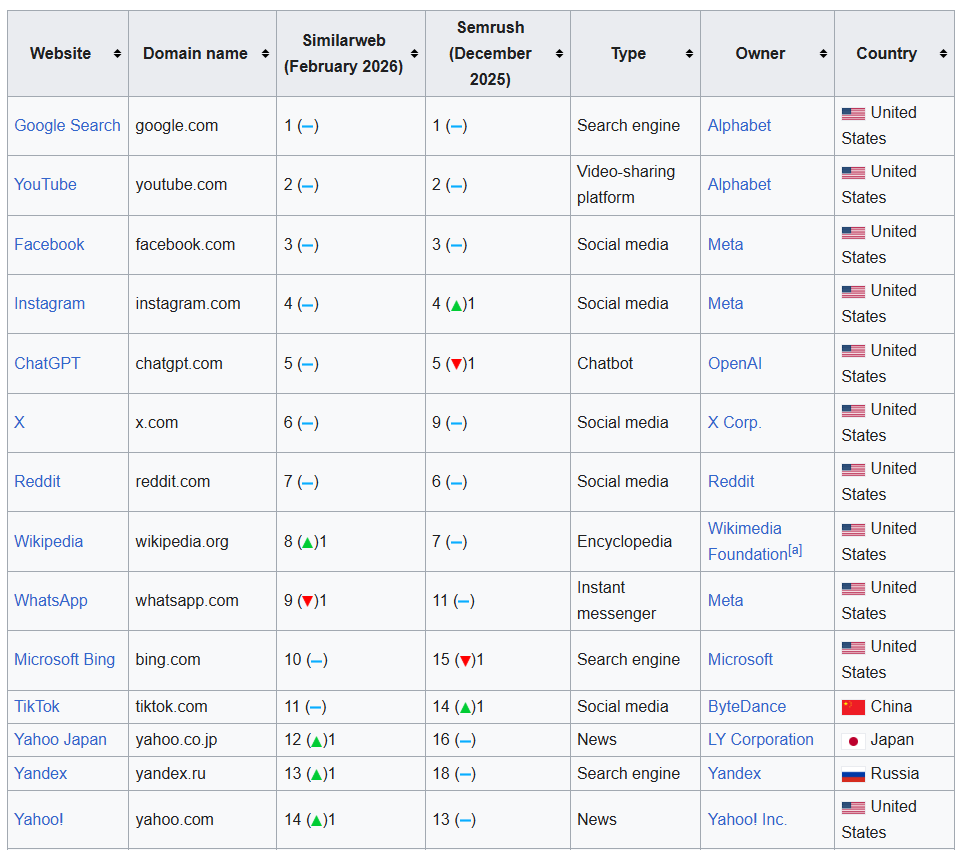Open the ByteDance owner link

click(x=747, y=706)
